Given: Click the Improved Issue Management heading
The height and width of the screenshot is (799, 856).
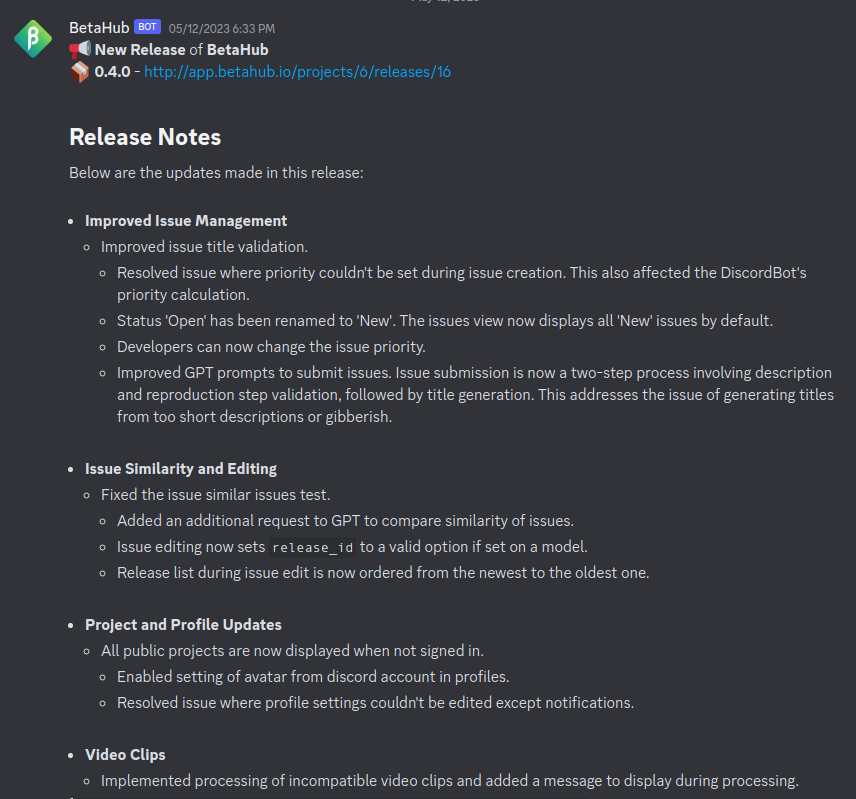Looking at the screenshot, I should pos(186,221).
